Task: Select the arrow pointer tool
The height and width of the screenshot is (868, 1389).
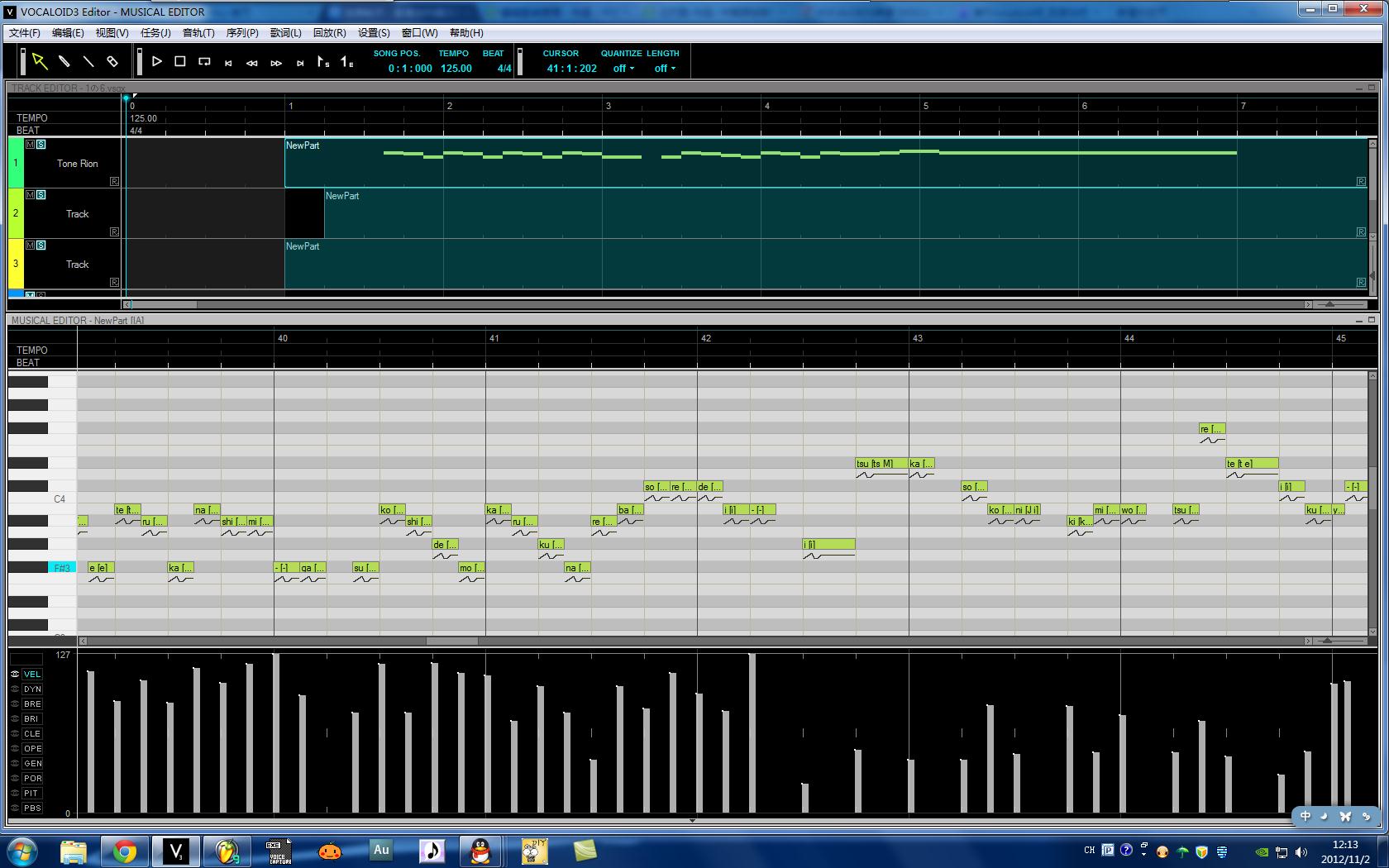Action: [x=40, y=61]
